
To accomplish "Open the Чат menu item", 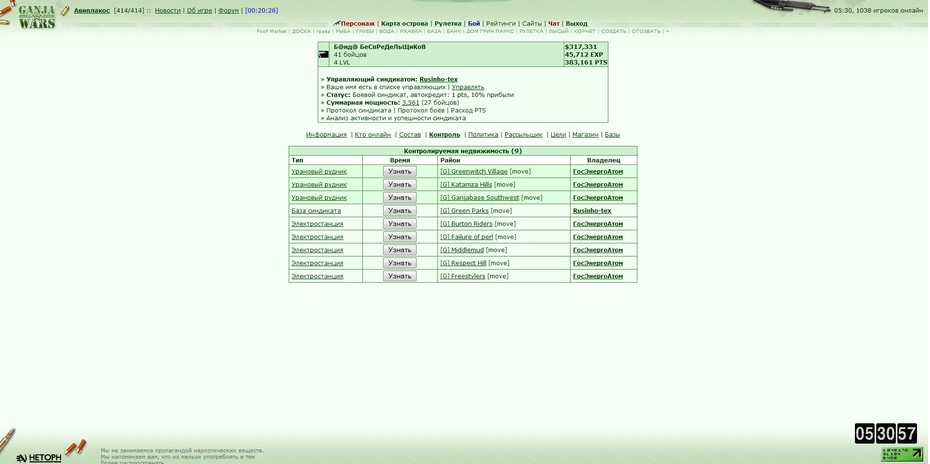I will [x=554, y=24].
